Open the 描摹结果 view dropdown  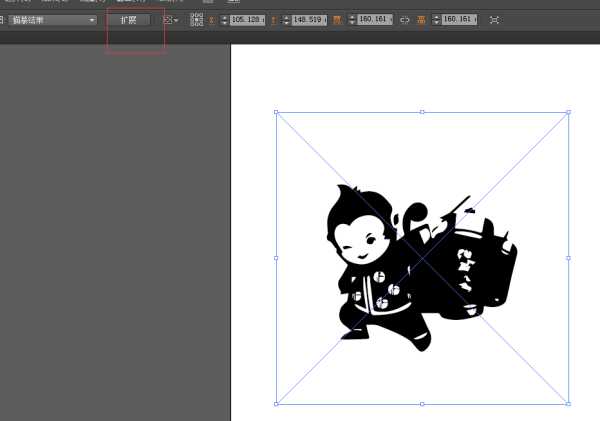(x=52, y=20)
